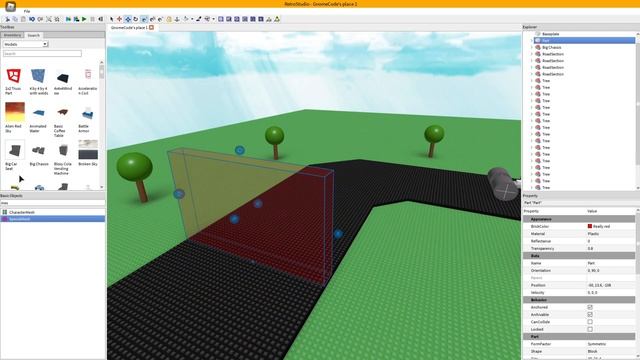Choose the Rotate circular-arrow tool
Viewport: 640px width, 360px height.
(x=136, y=19)
